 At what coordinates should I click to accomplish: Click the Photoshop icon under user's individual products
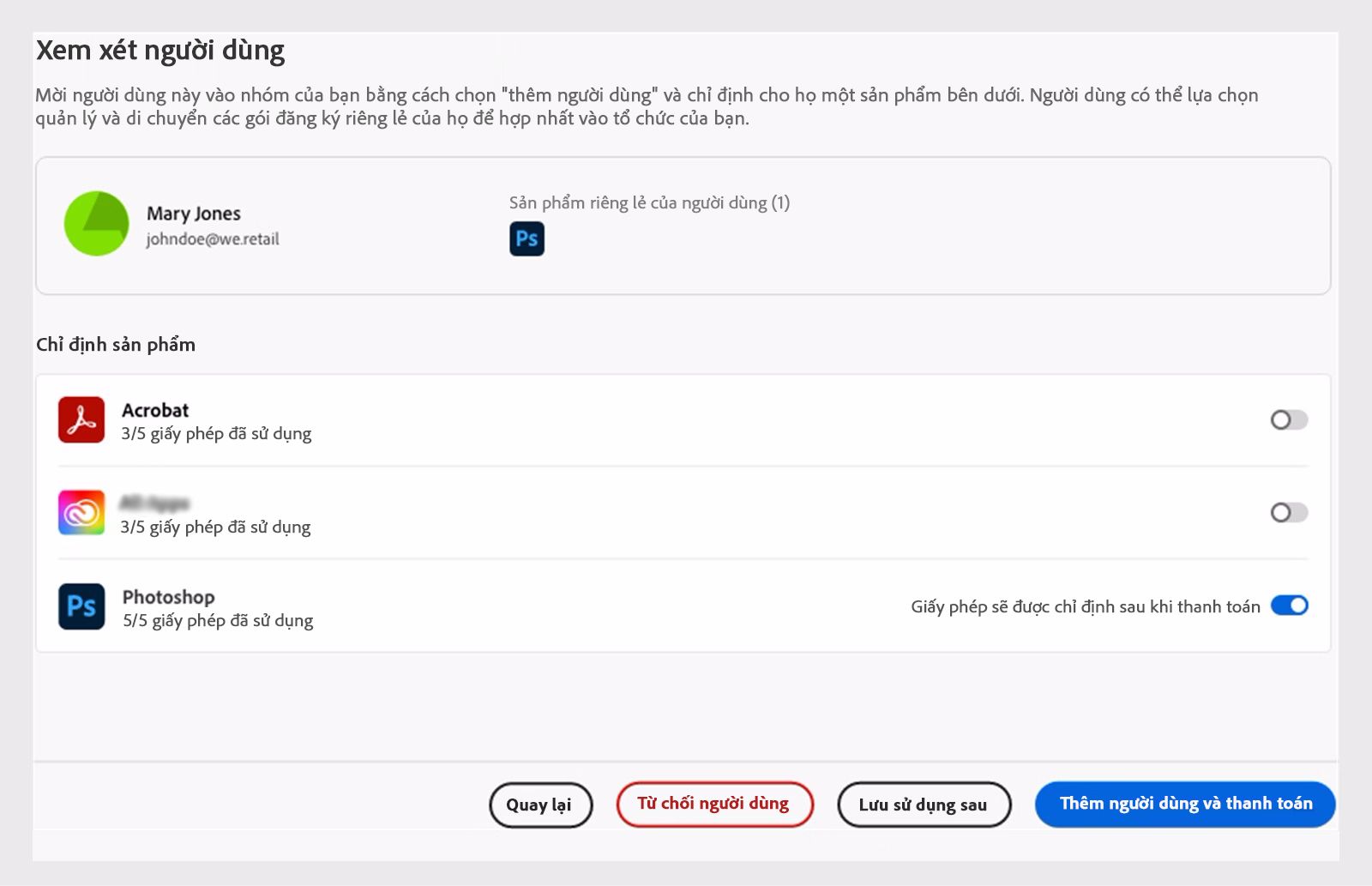point(527,238)
